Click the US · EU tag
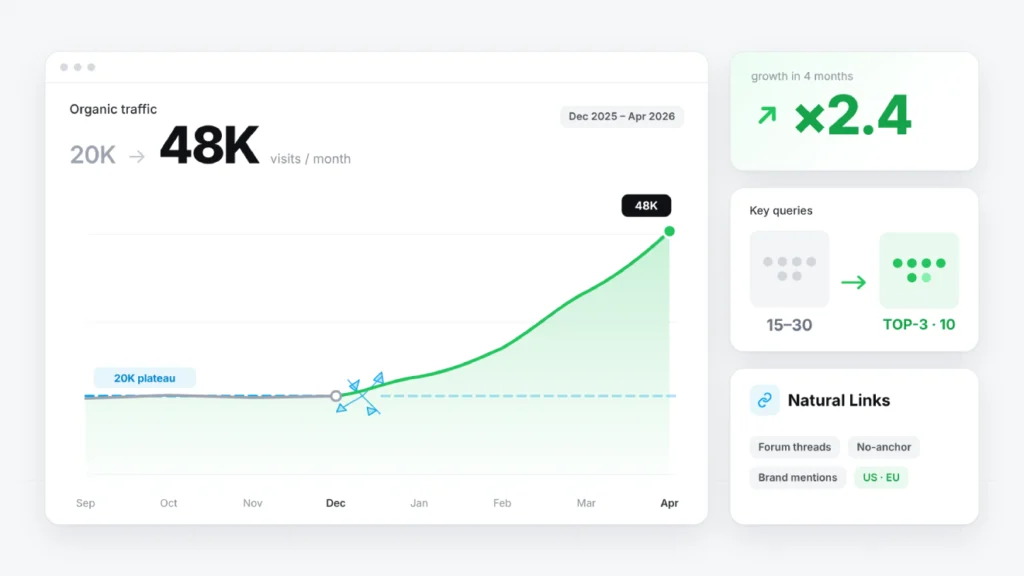This screenshot has width=1024, height=576. [x=881, y=477]
